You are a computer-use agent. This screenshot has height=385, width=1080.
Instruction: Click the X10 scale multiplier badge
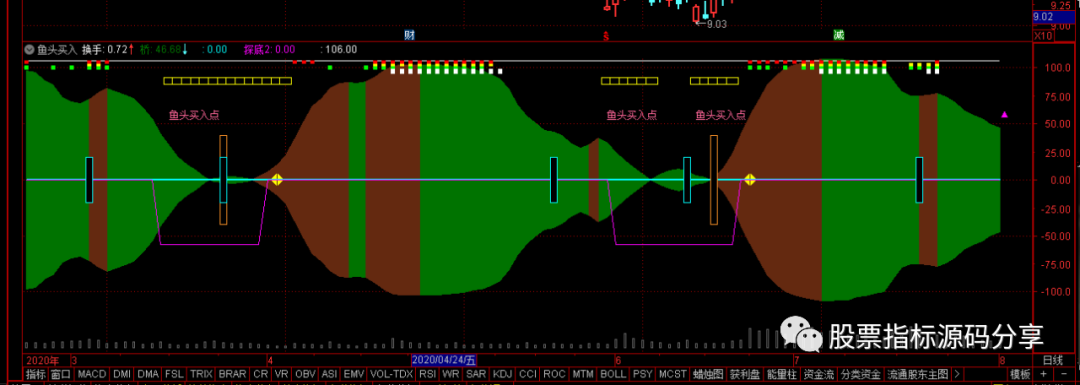pyautogui.click(x=1043, y=35)
